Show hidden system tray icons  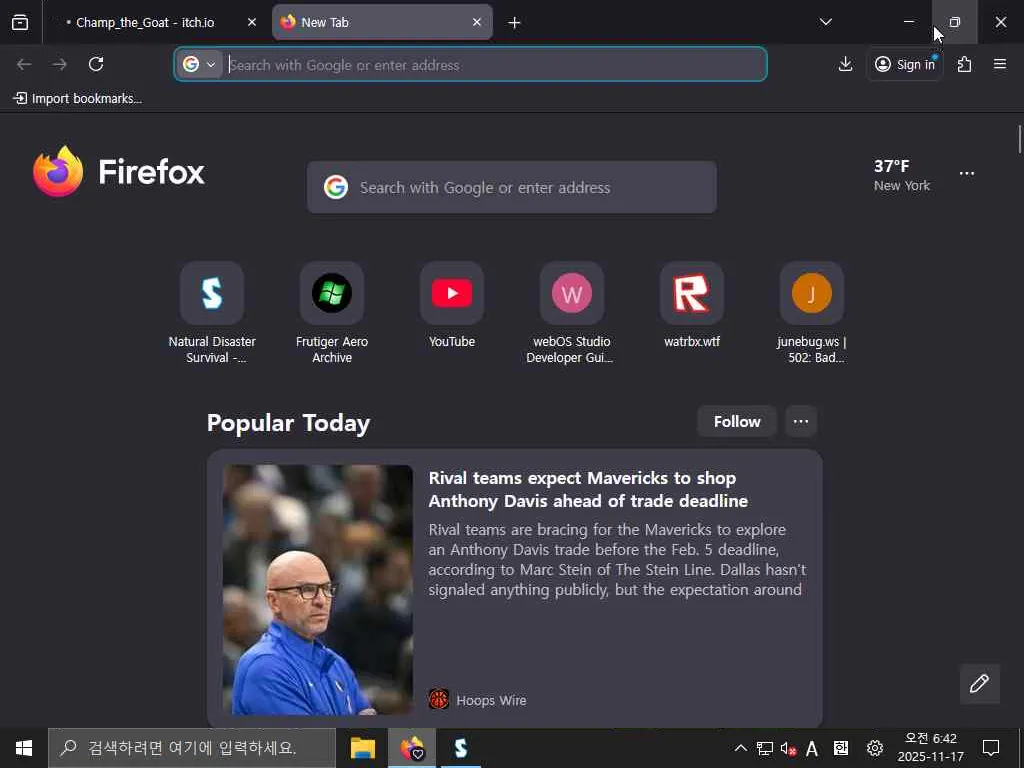tap(741, 748)
